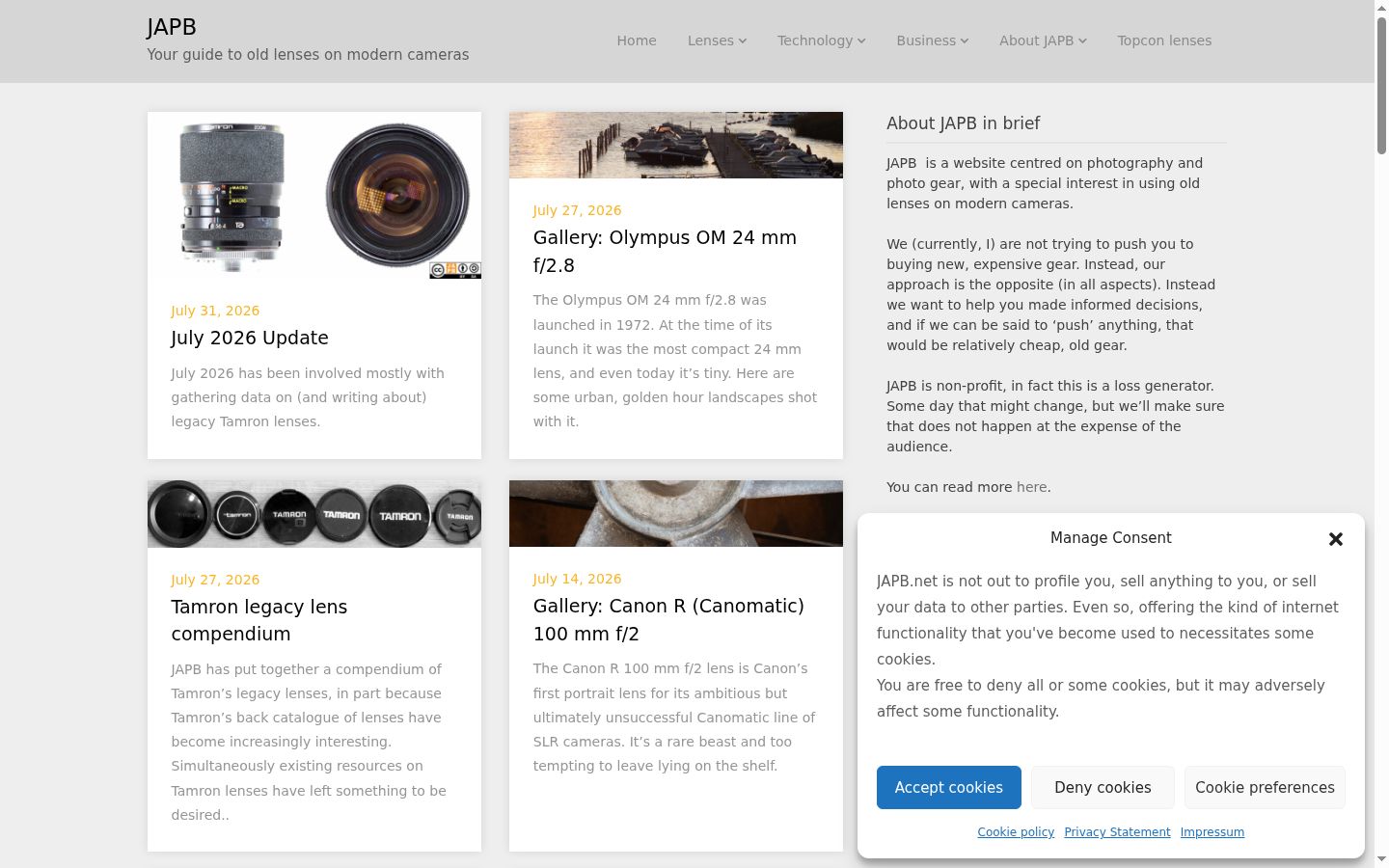The image size is (1389, 868).
Task: Close the Manage Consent dialog
Action: point(1336,539)
